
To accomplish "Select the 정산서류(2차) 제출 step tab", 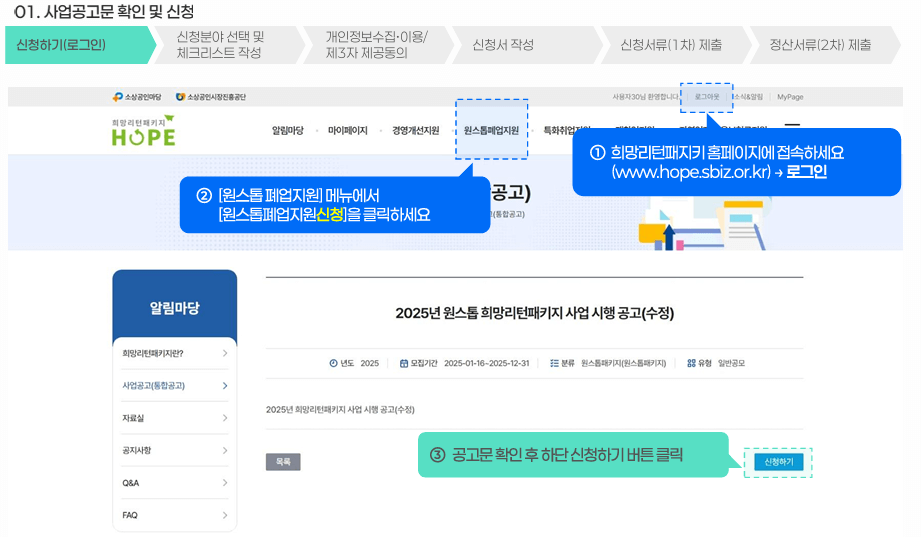I will click(826, 45).
